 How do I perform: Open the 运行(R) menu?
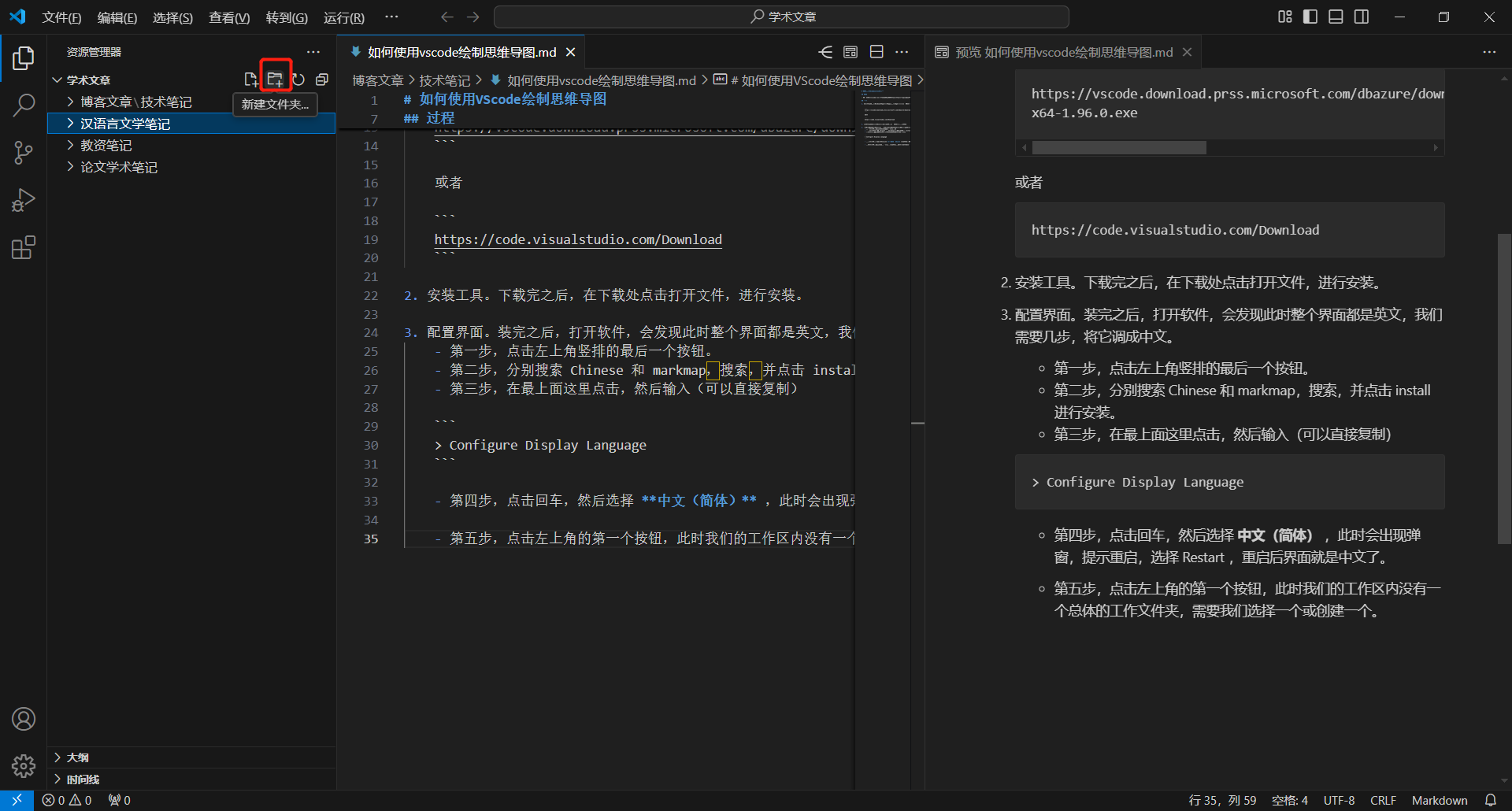pos(344,17)
